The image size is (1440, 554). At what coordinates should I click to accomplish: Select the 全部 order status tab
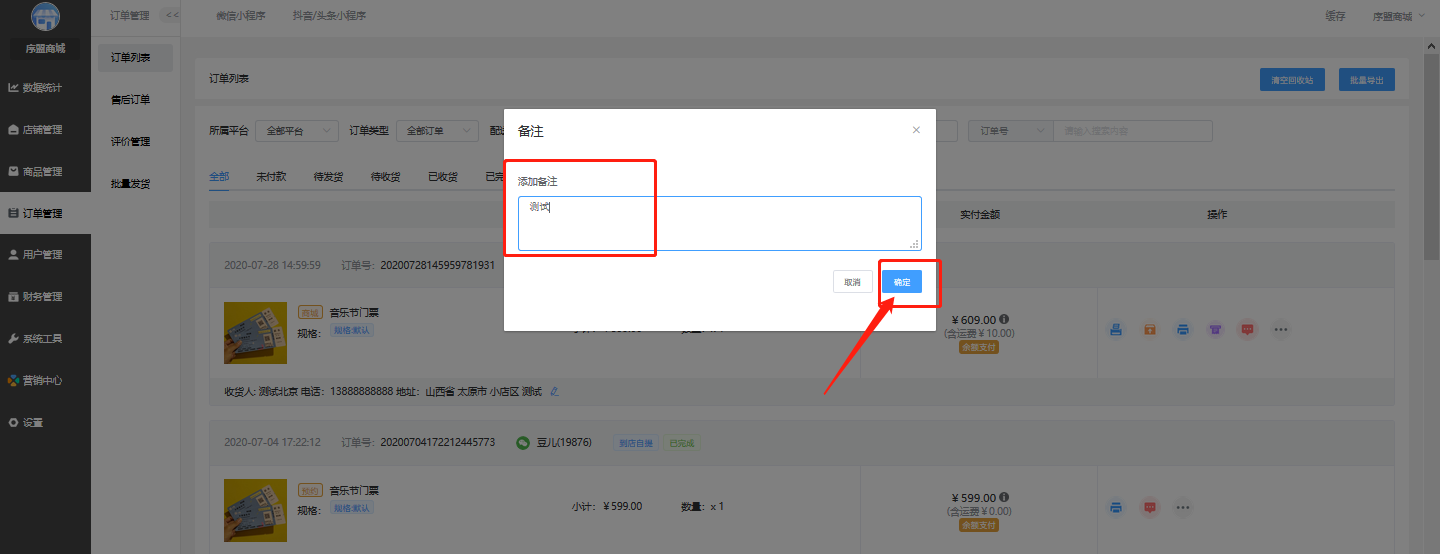[219, 177]
